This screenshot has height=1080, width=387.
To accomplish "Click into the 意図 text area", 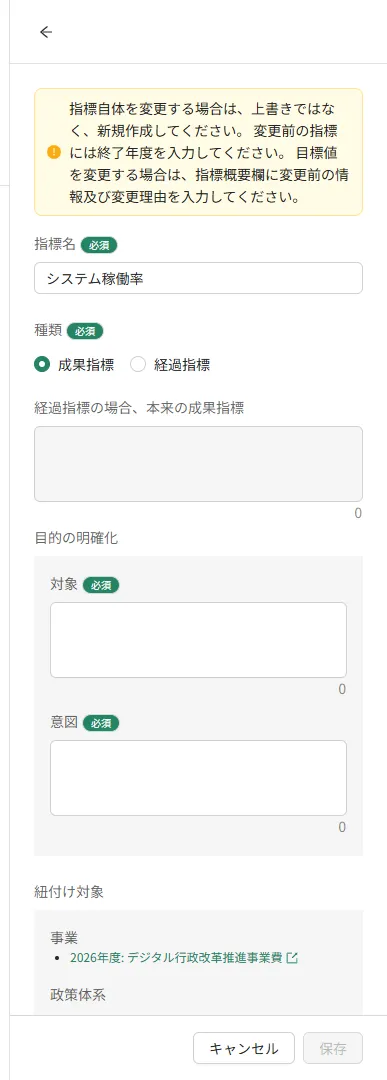I will click(198, 778).
